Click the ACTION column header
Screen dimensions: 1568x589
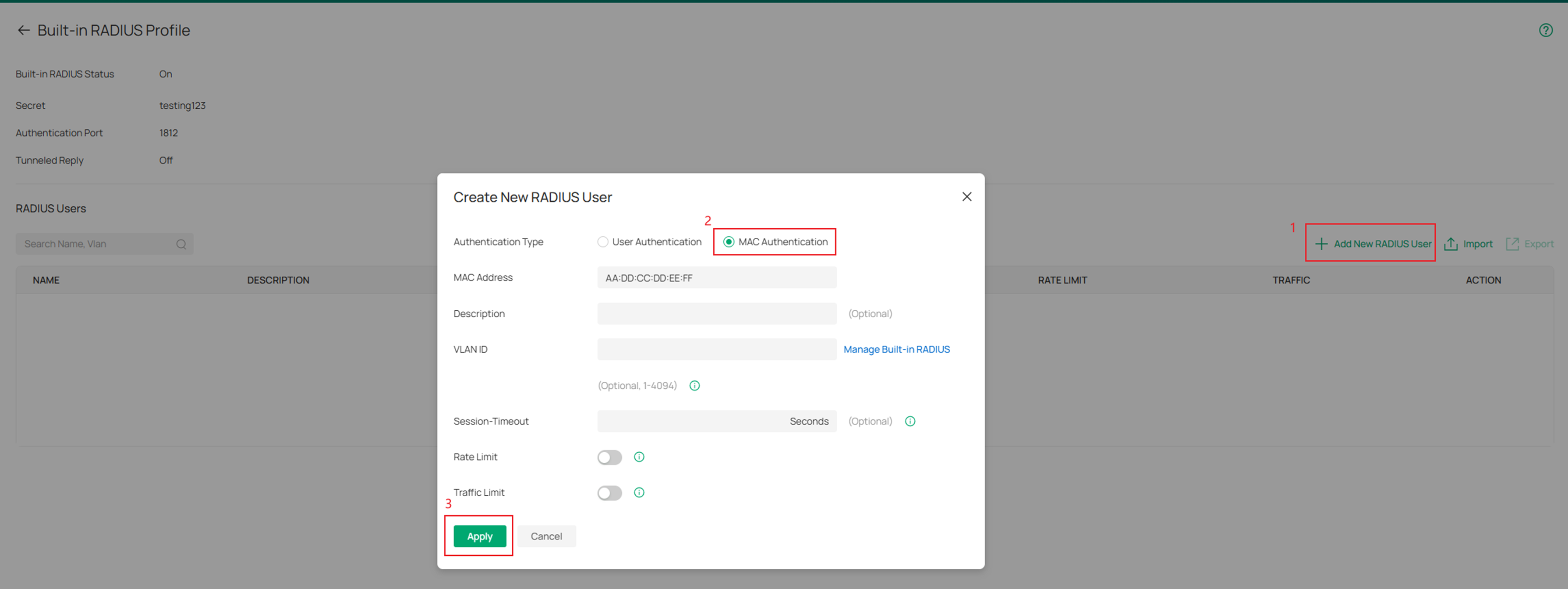1483,280
